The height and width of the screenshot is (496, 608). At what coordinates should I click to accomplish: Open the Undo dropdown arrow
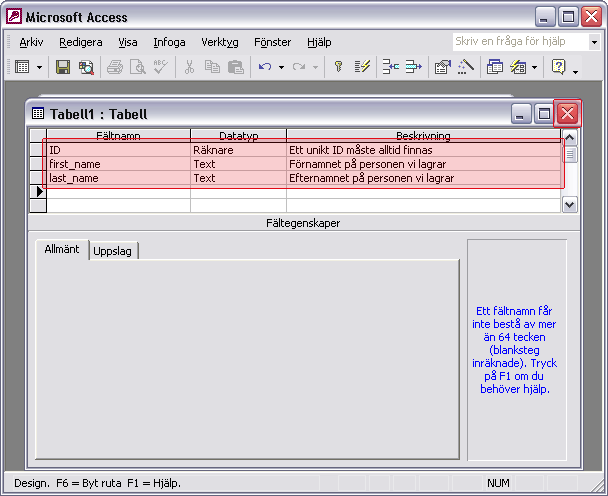pos(282,67)
